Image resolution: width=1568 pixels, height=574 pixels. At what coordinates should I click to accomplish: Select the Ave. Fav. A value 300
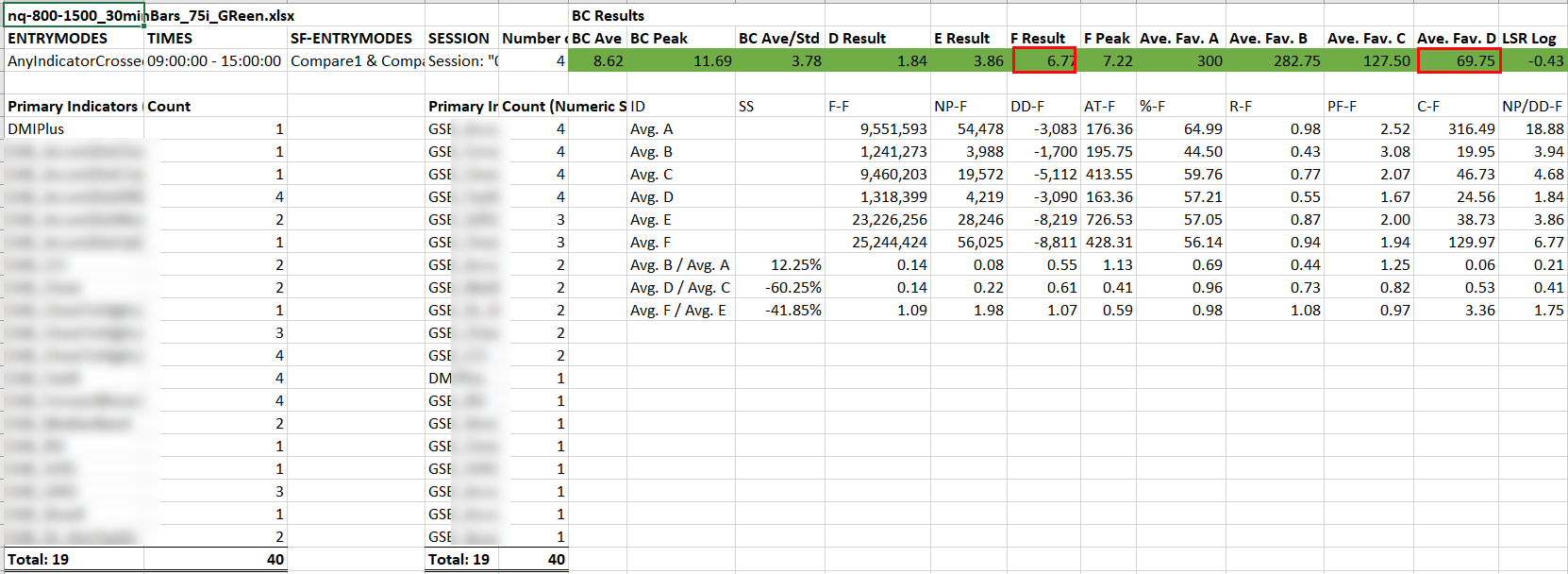[x=1183, y=61]
